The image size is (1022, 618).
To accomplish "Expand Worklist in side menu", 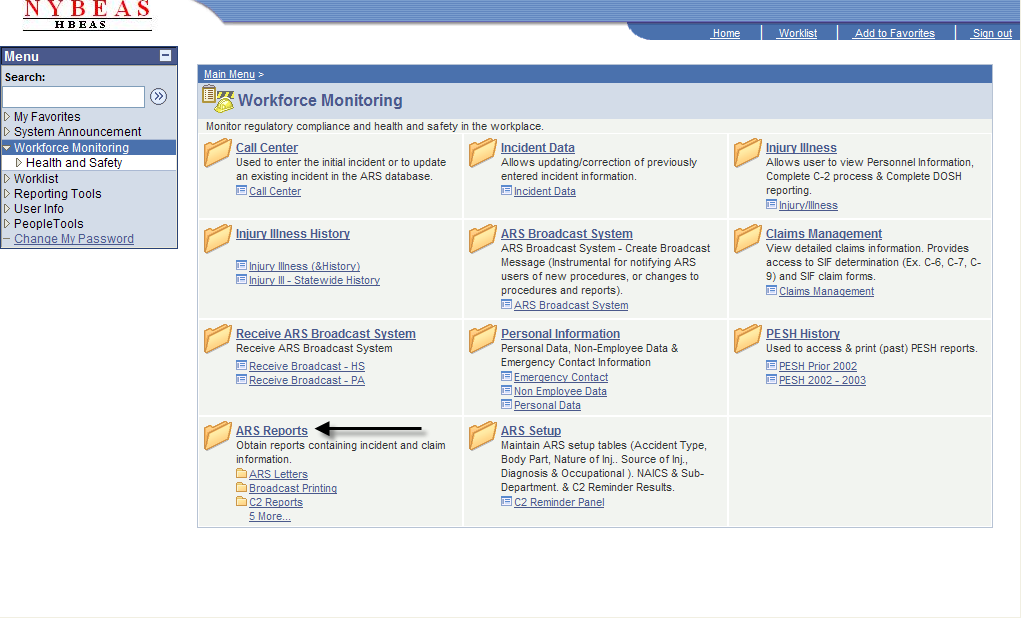I will click(x=7, y=178).
